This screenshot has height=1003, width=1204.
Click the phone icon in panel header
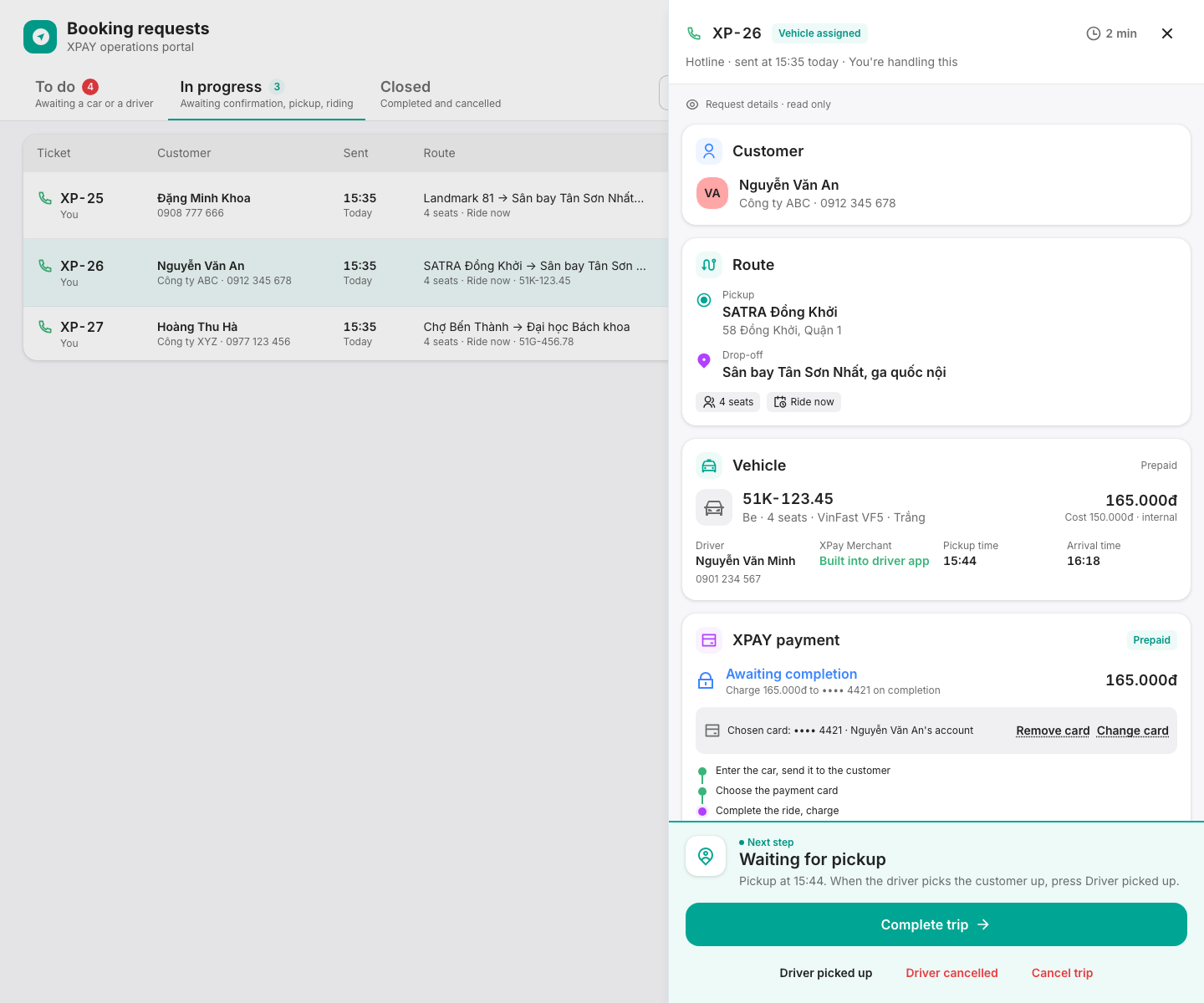pyautogui.click(x=694, y=33)
